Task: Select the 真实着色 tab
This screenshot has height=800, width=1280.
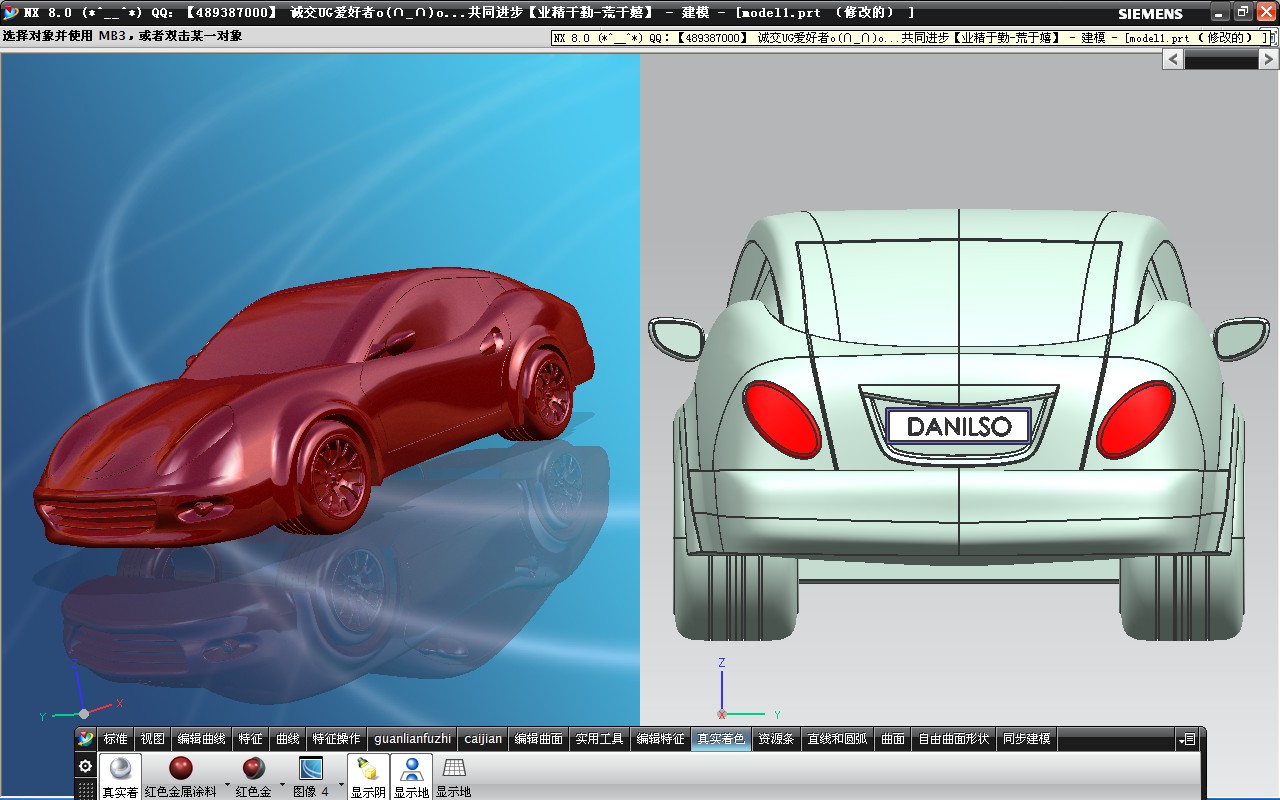Action: (x=722, y=739)
